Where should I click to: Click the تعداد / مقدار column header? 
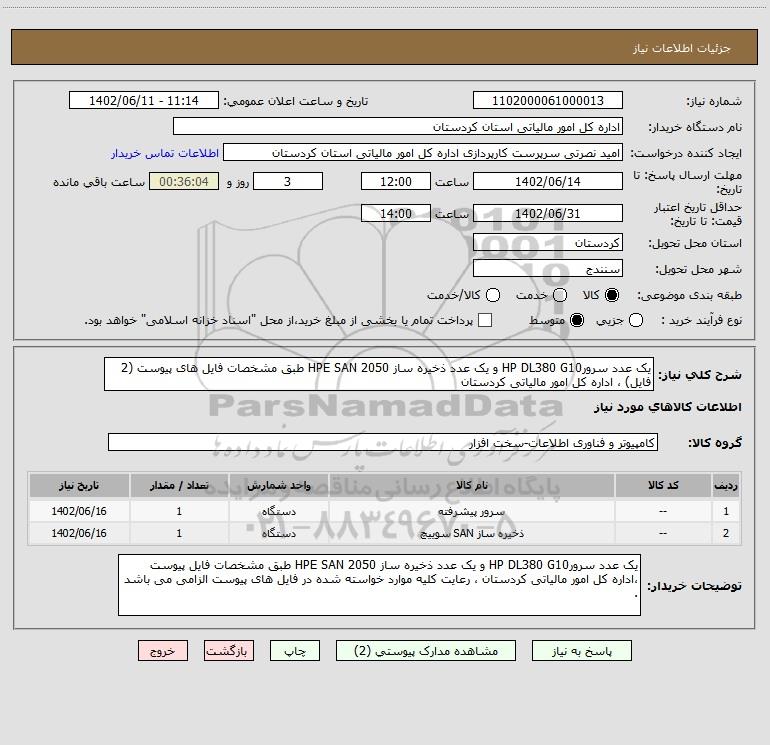click(179, 486)
